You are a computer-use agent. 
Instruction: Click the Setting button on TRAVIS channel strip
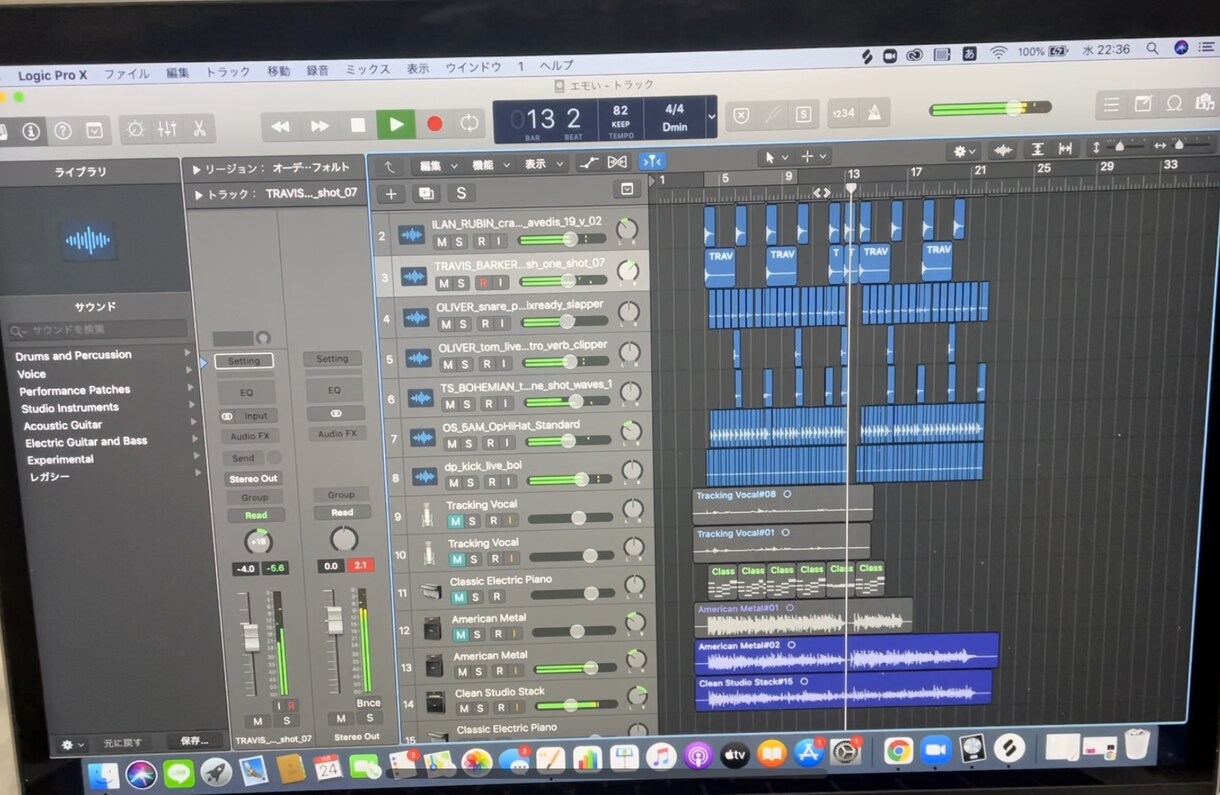pos(243,361)
